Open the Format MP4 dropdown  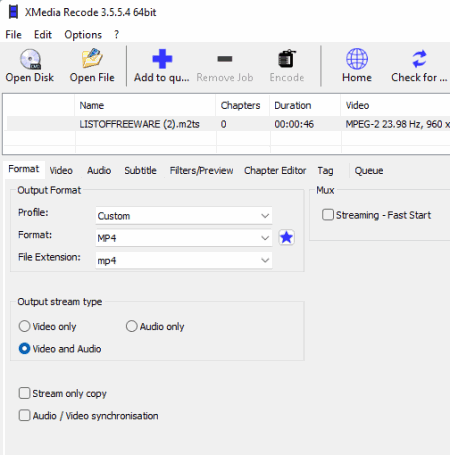(x=184, y=238)
